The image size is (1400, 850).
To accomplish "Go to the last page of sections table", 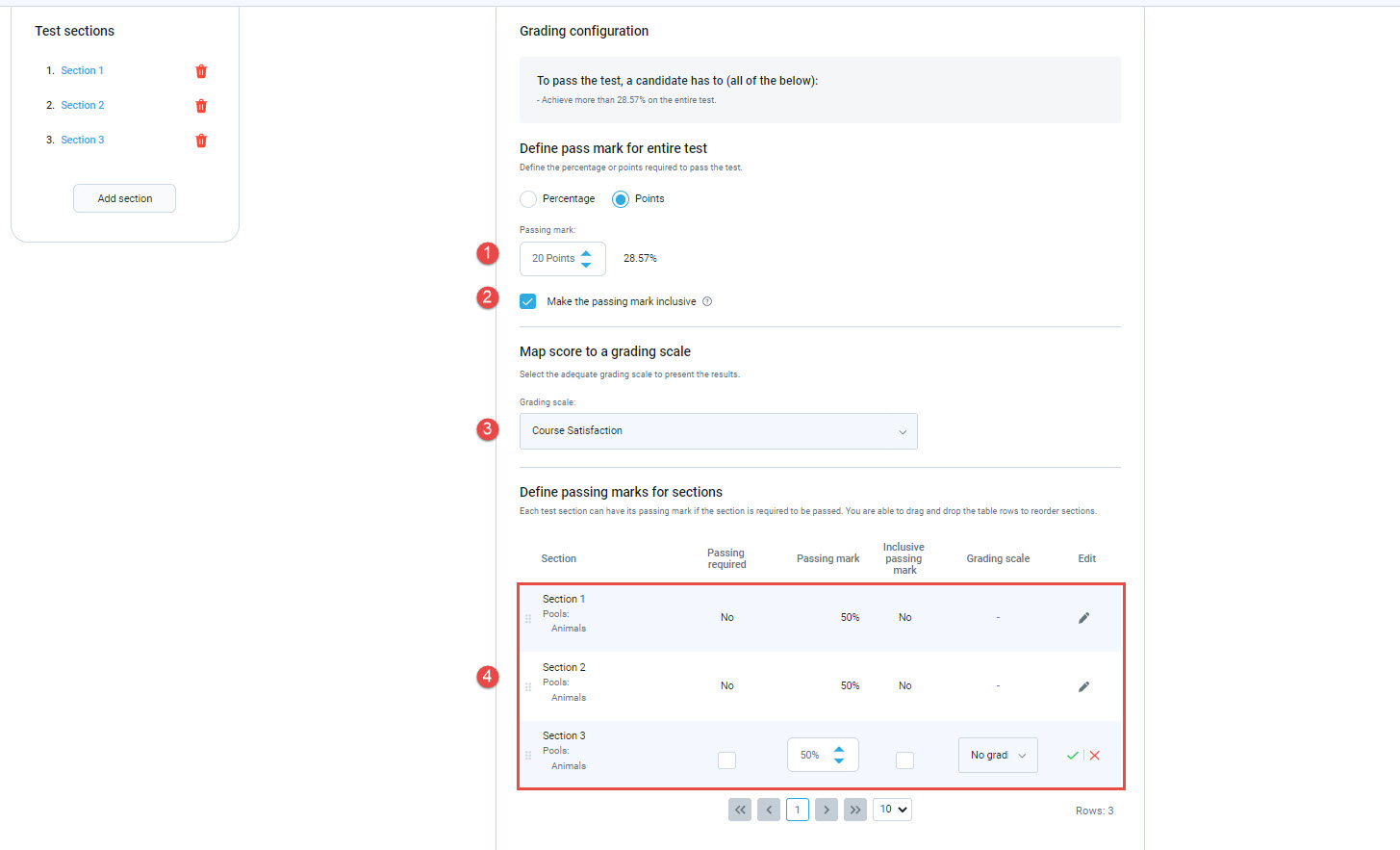I will [854, 810].
